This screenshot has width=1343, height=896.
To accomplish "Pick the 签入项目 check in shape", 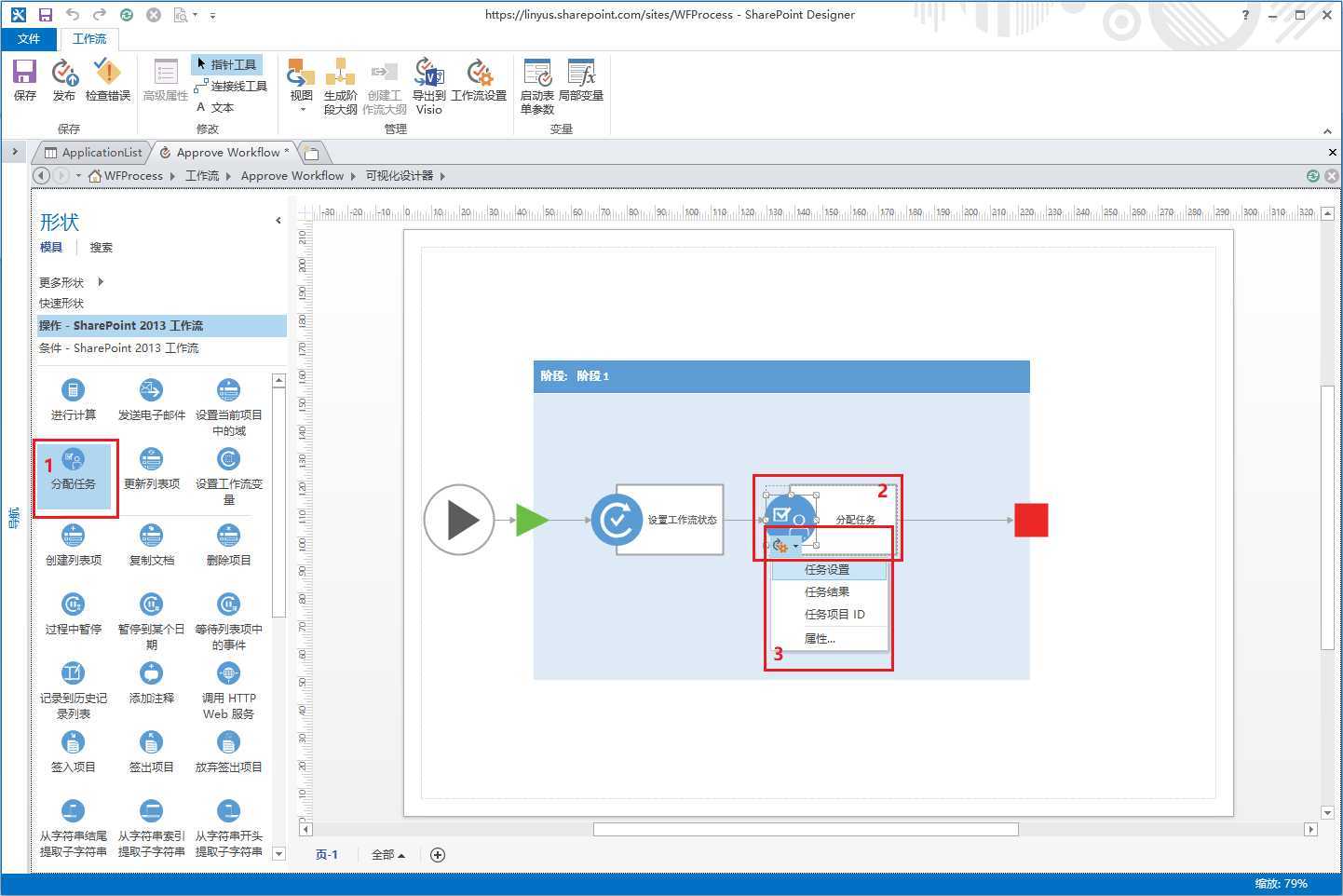I will pos(73,752).
